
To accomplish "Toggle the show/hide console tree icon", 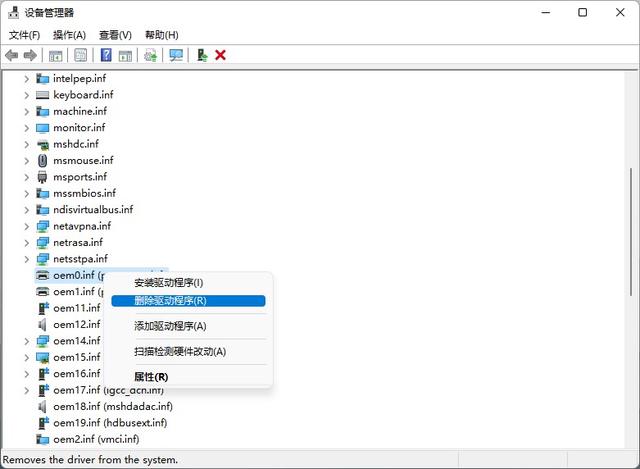I will (56, 56).
